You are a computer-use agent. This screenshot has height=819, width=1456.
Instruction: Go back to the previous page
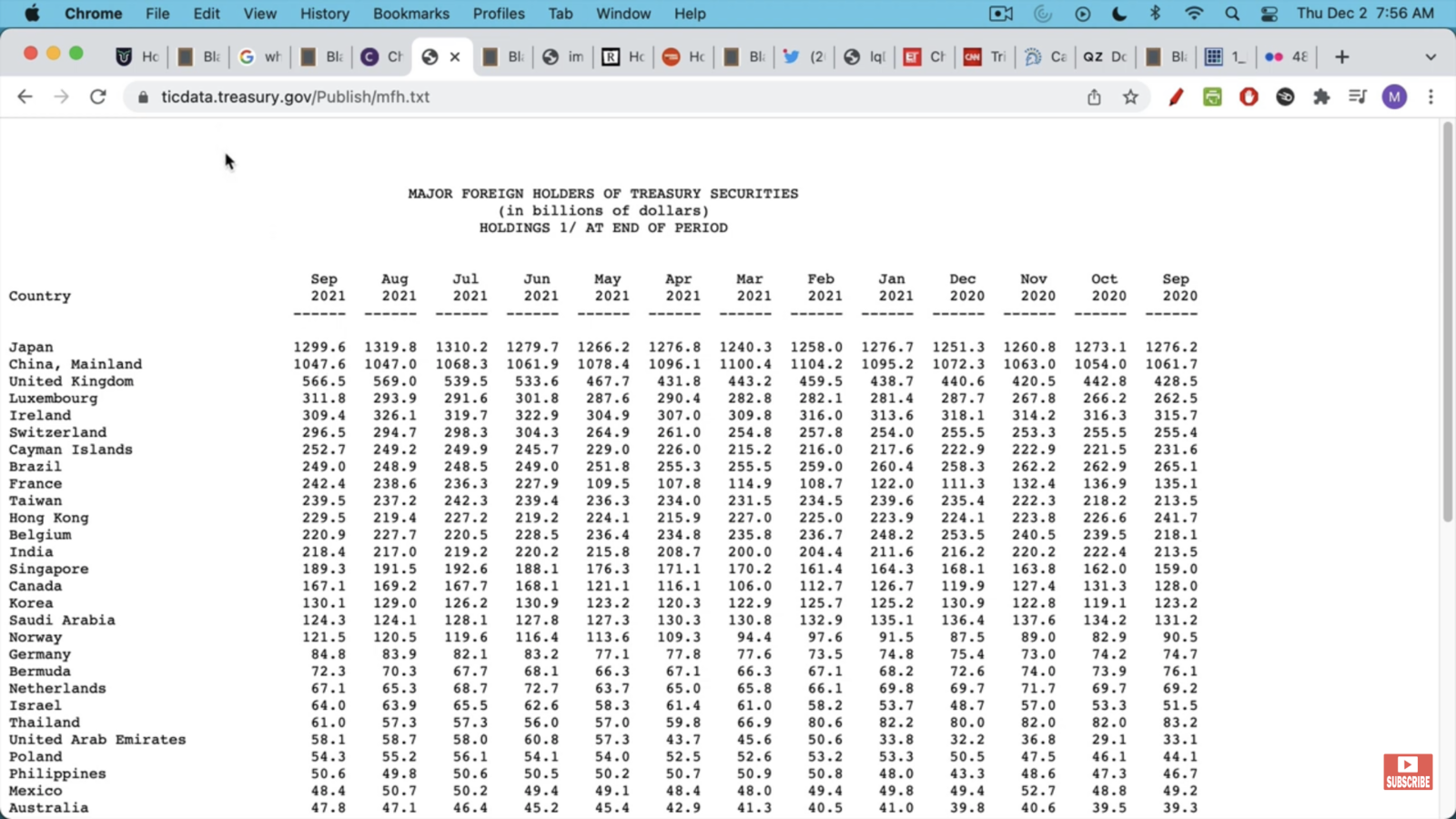click(x=25, y=96)
